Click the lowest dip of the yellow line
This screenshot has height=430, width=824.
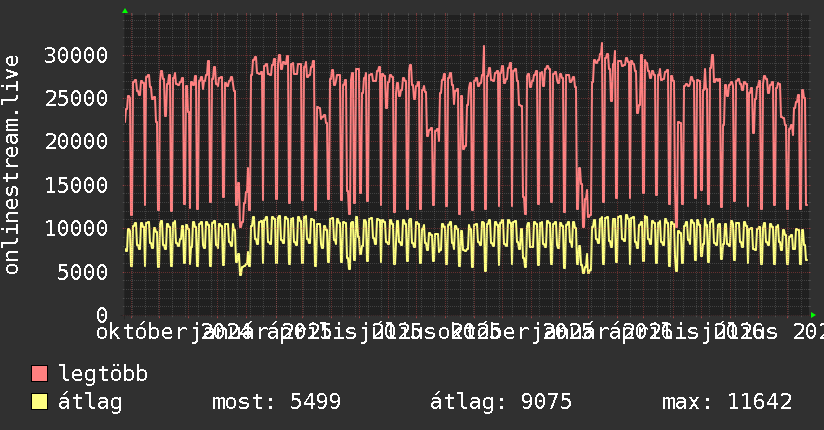coord(241,273)
